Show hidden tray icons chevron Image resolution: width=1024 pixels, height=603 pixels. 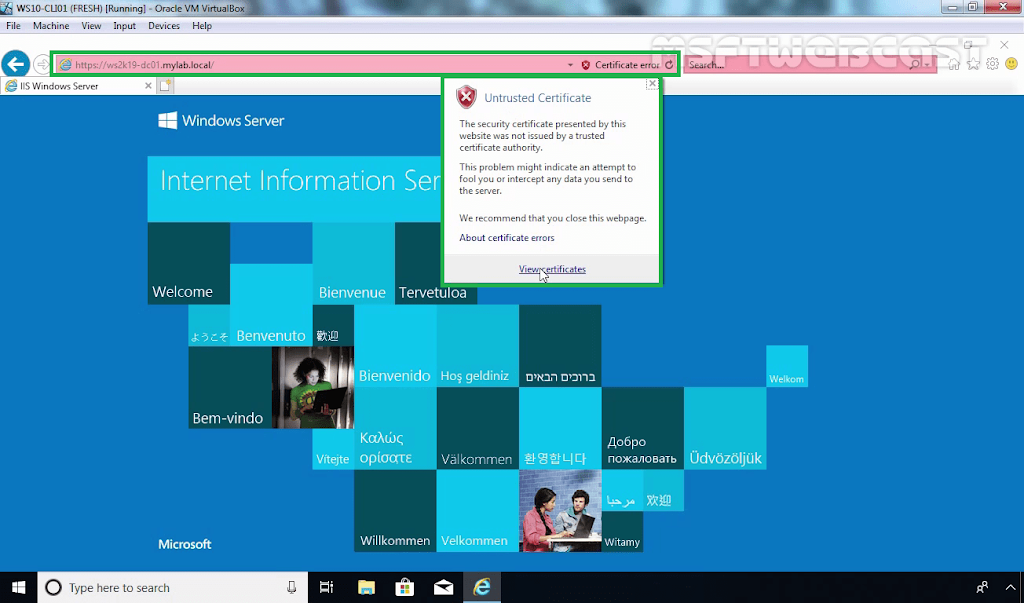click(1011, 587)
